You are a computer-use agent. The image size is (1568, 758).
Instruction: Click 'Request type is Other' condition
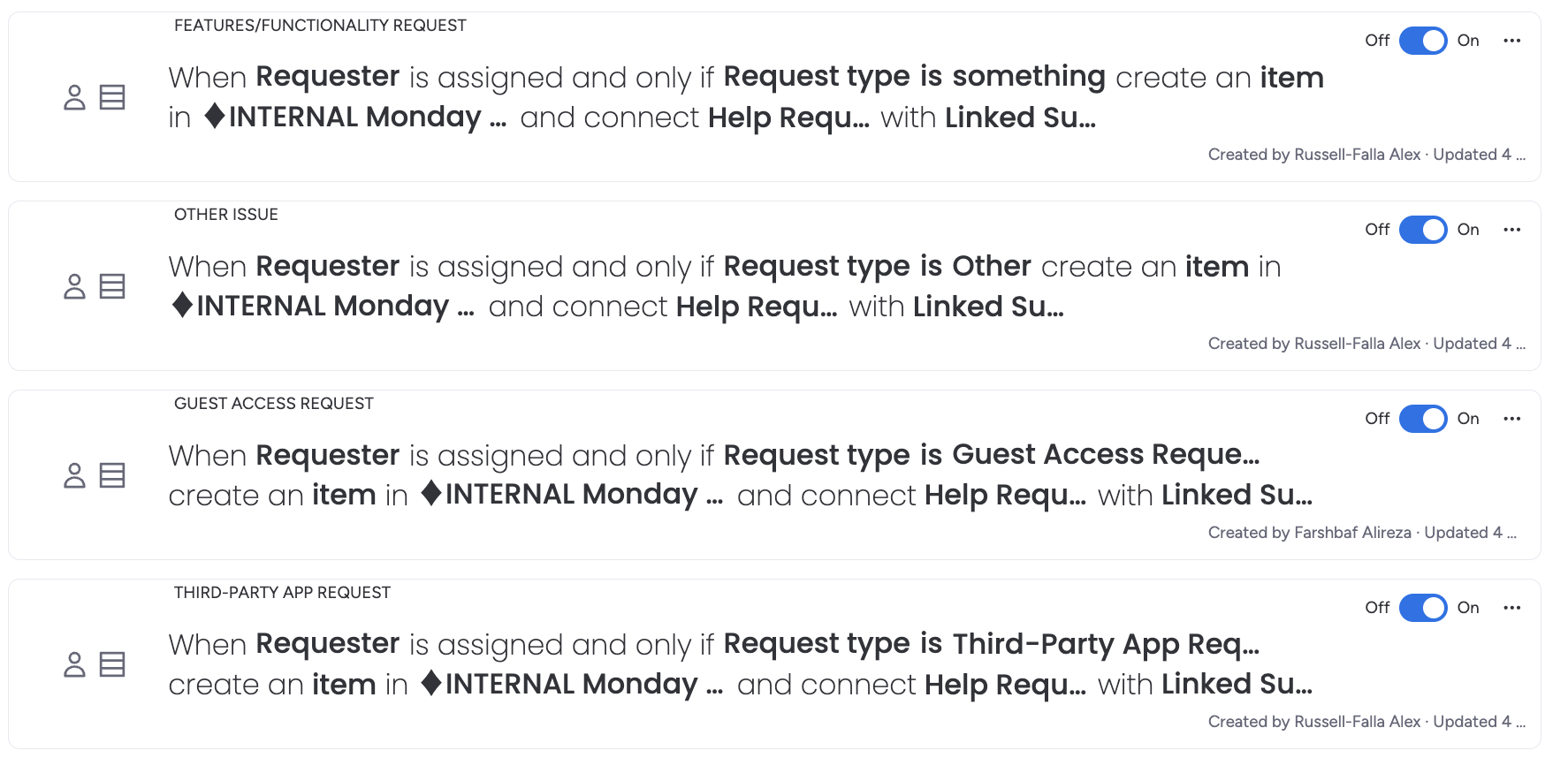877,266
